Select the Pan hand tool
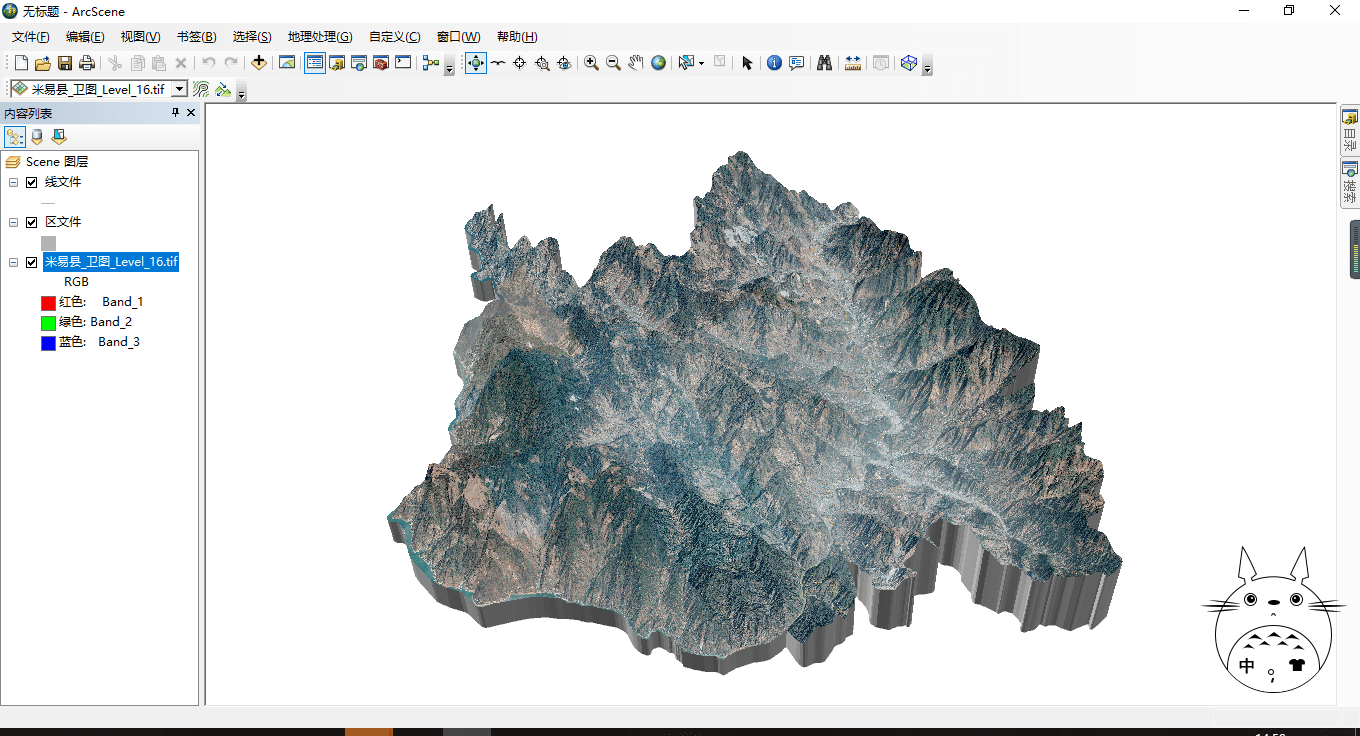This screenshot has height=736, width=1360. click(636, 63)
